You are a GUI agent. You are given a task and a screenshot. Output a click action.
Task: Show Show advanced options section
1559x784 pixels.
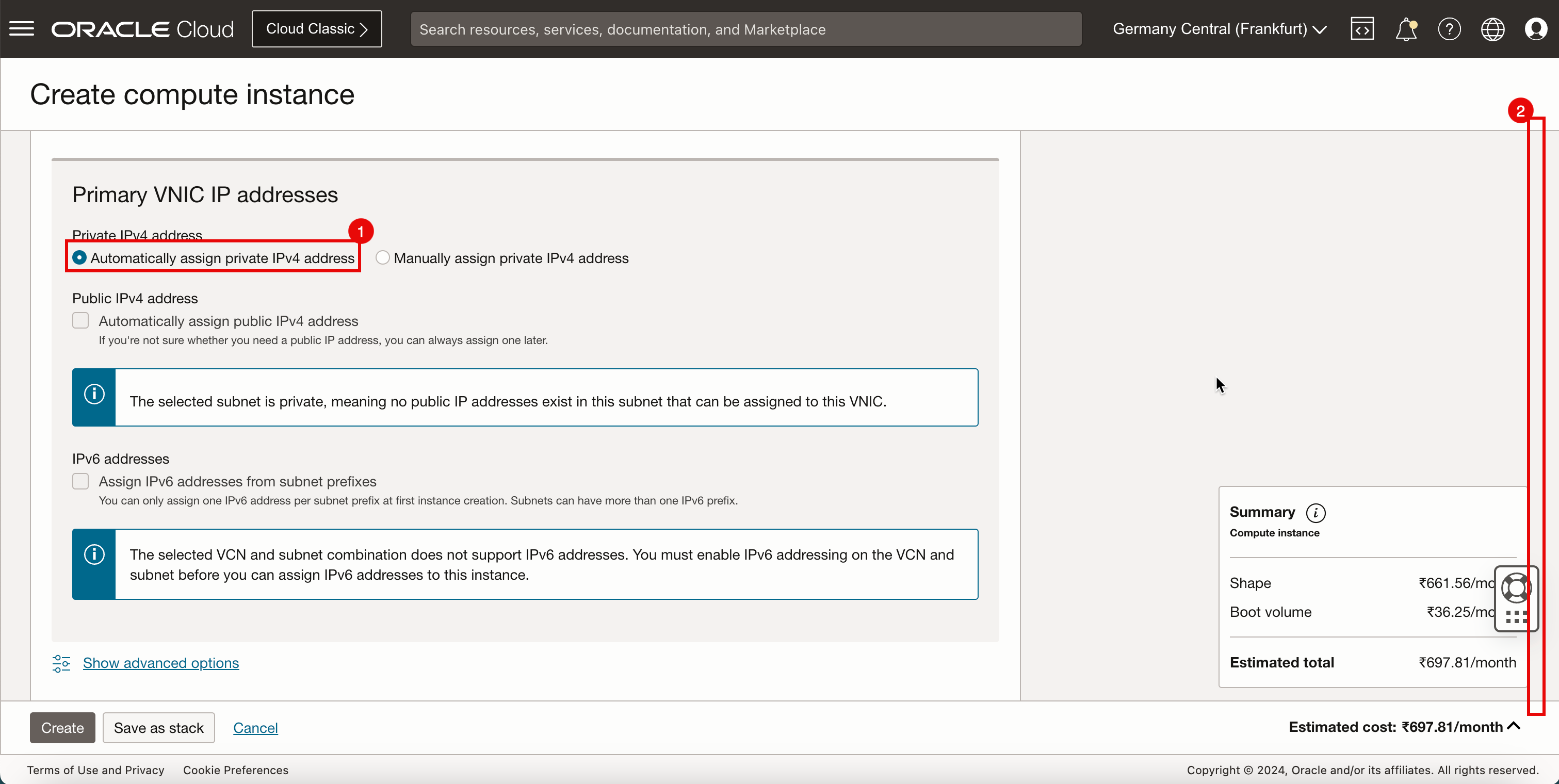click(160, 663)
